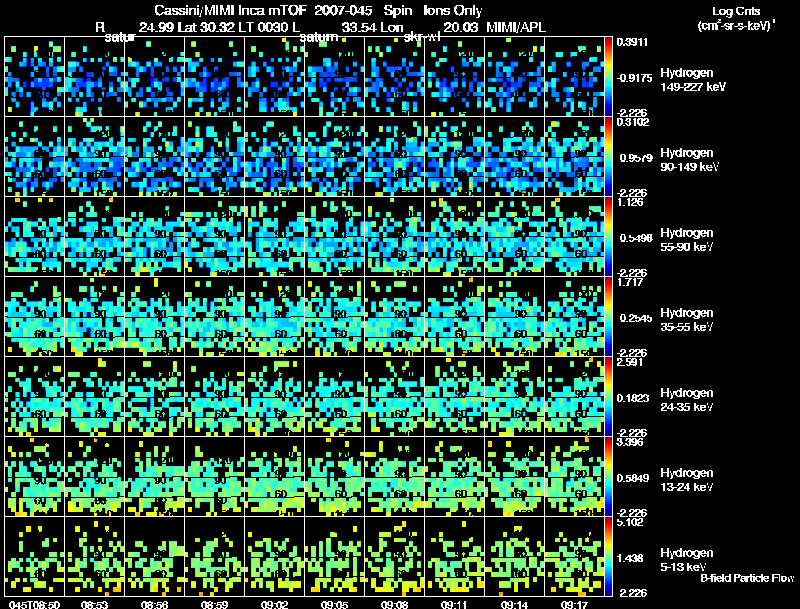This screenshot has width=800, height=609.
Task: Click the 1.438 colorbar middle value
Action: (632, 559)
